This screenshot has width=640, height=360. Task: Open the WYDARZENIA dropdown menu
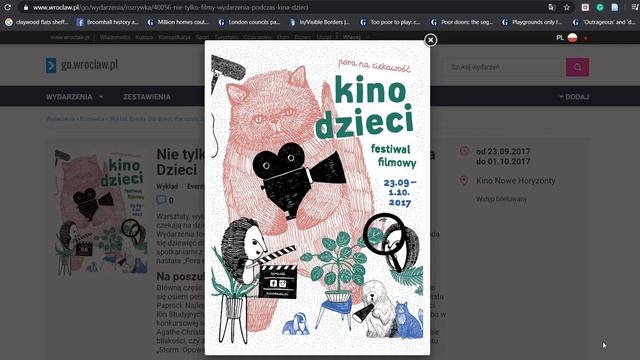74,97
